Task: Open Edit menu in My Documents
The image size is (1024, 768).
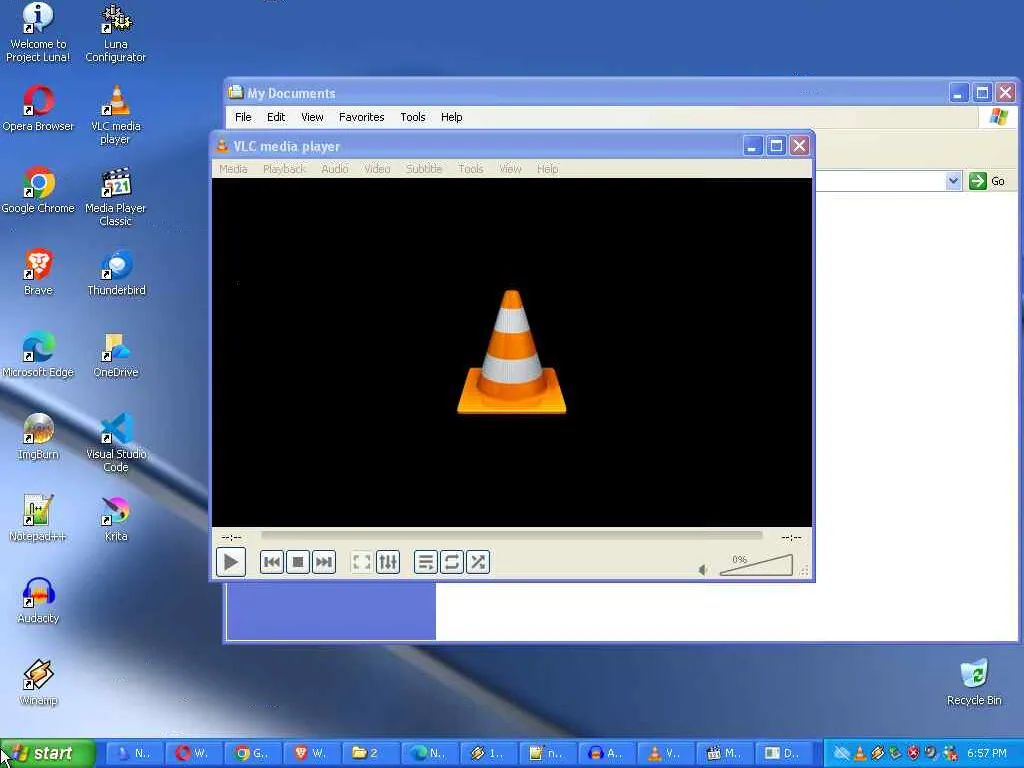Action: click(x=276, y=117)
